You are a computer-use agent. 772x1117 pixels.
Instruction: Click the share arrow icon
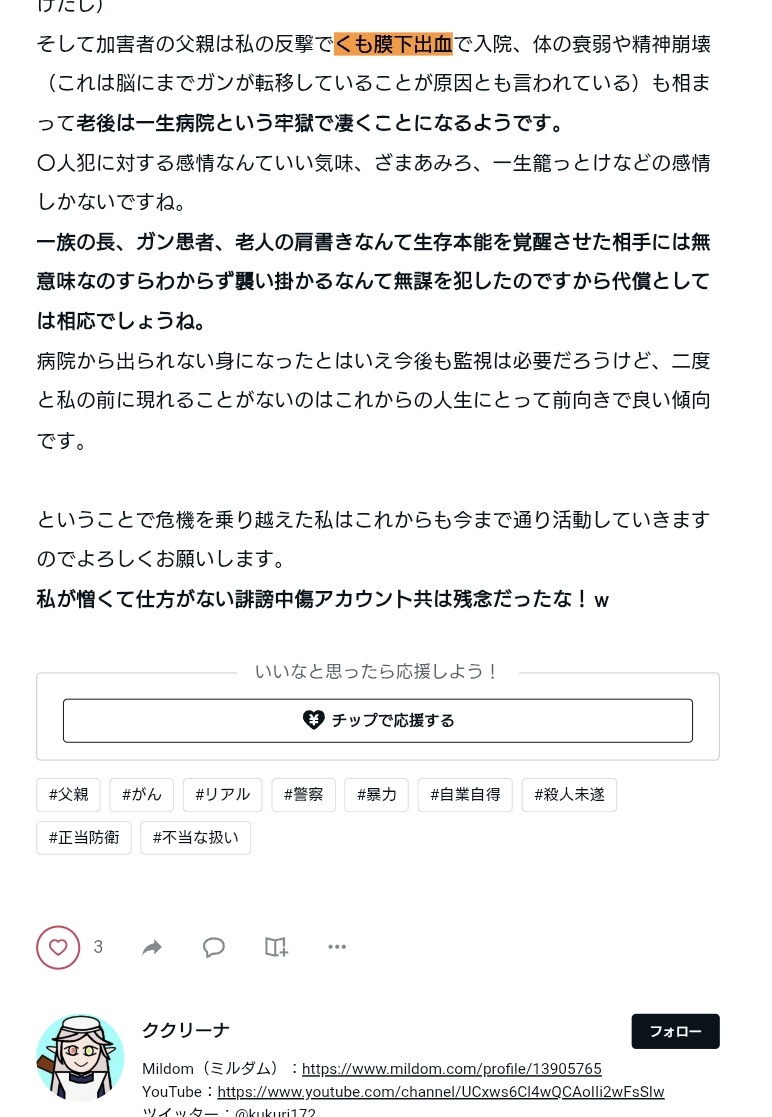click(152, 947)
